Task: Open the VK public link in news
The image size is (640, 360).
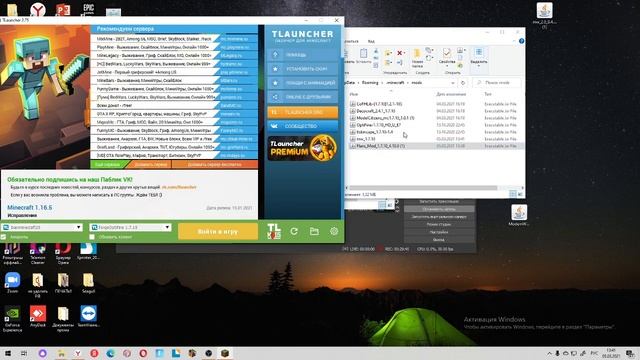Action: point(179,187)
